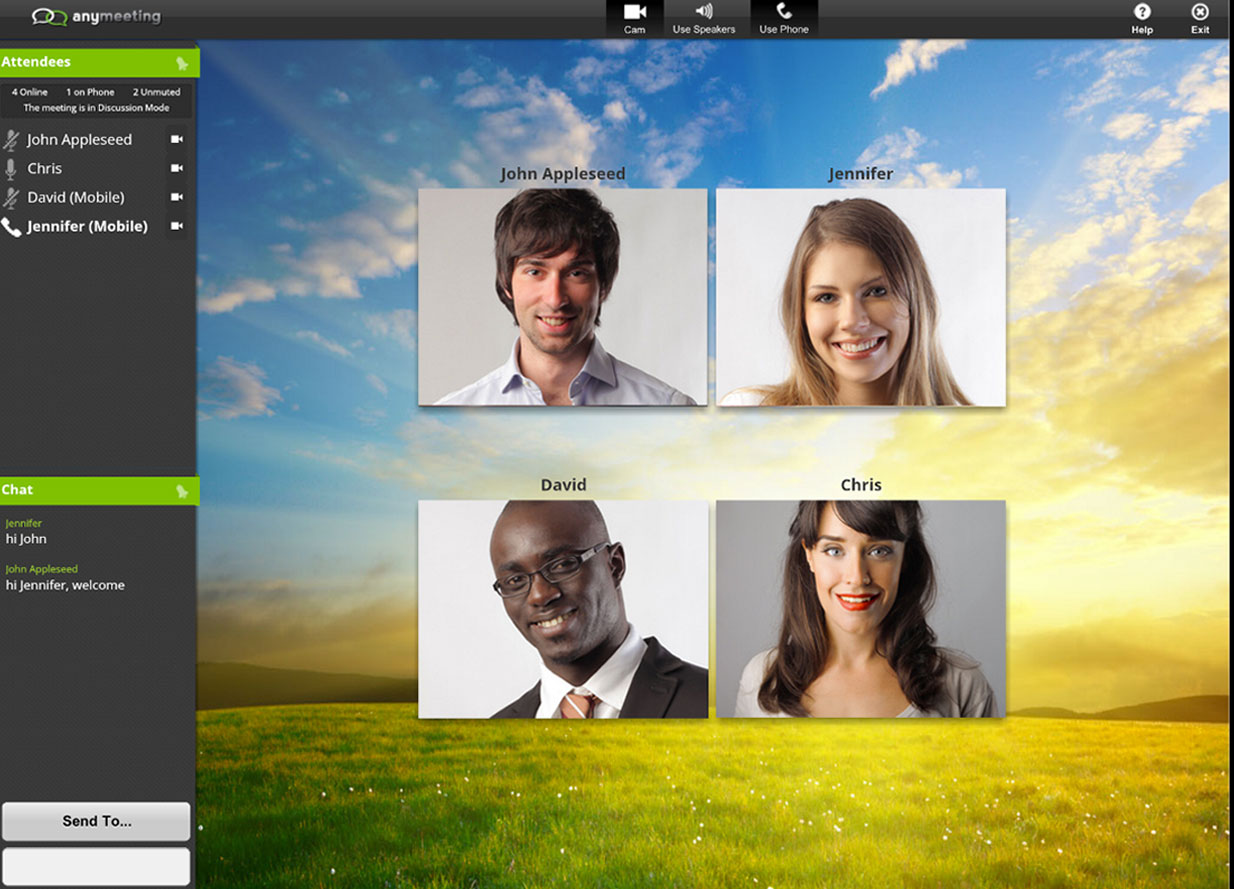Click the Jennifer label above video
This screenshot has width=1234, height=889.
[860, 174]
